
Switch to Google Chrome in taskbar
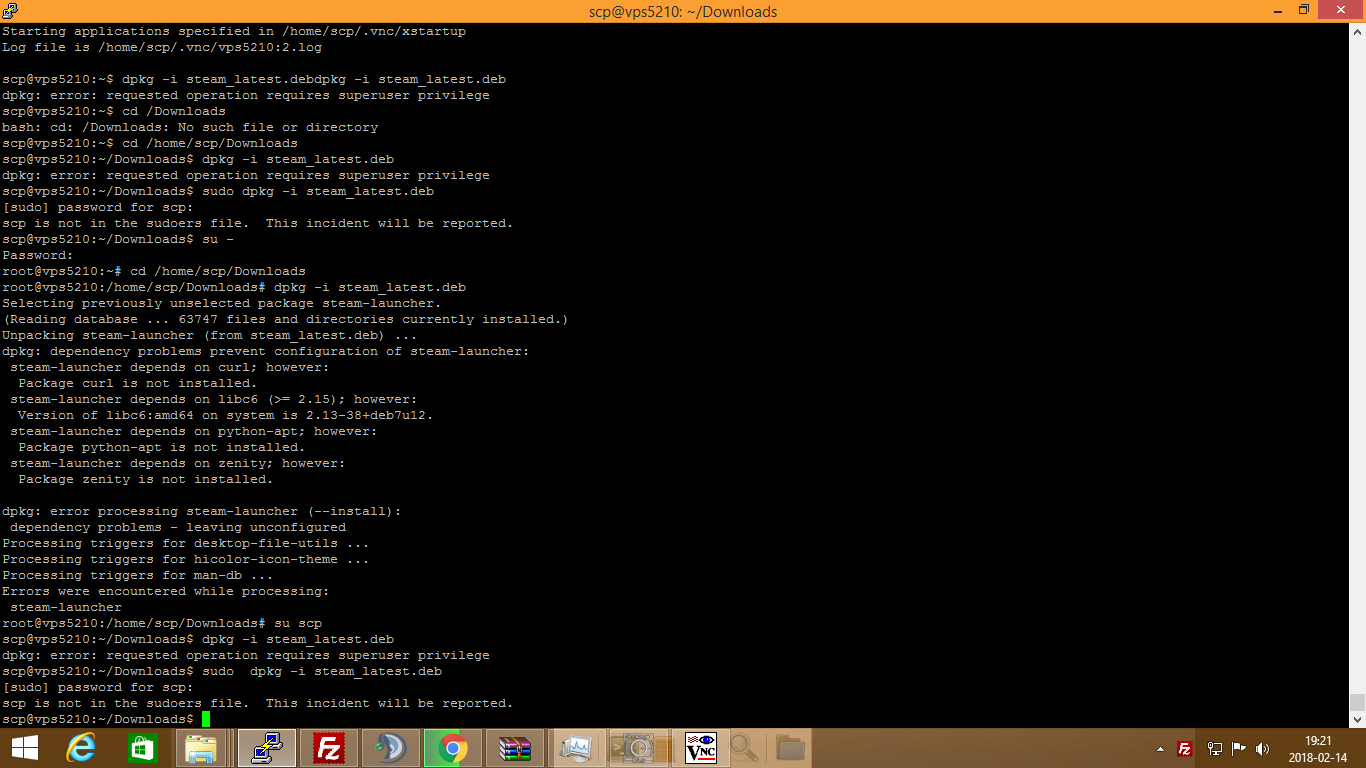coord(452,748)
